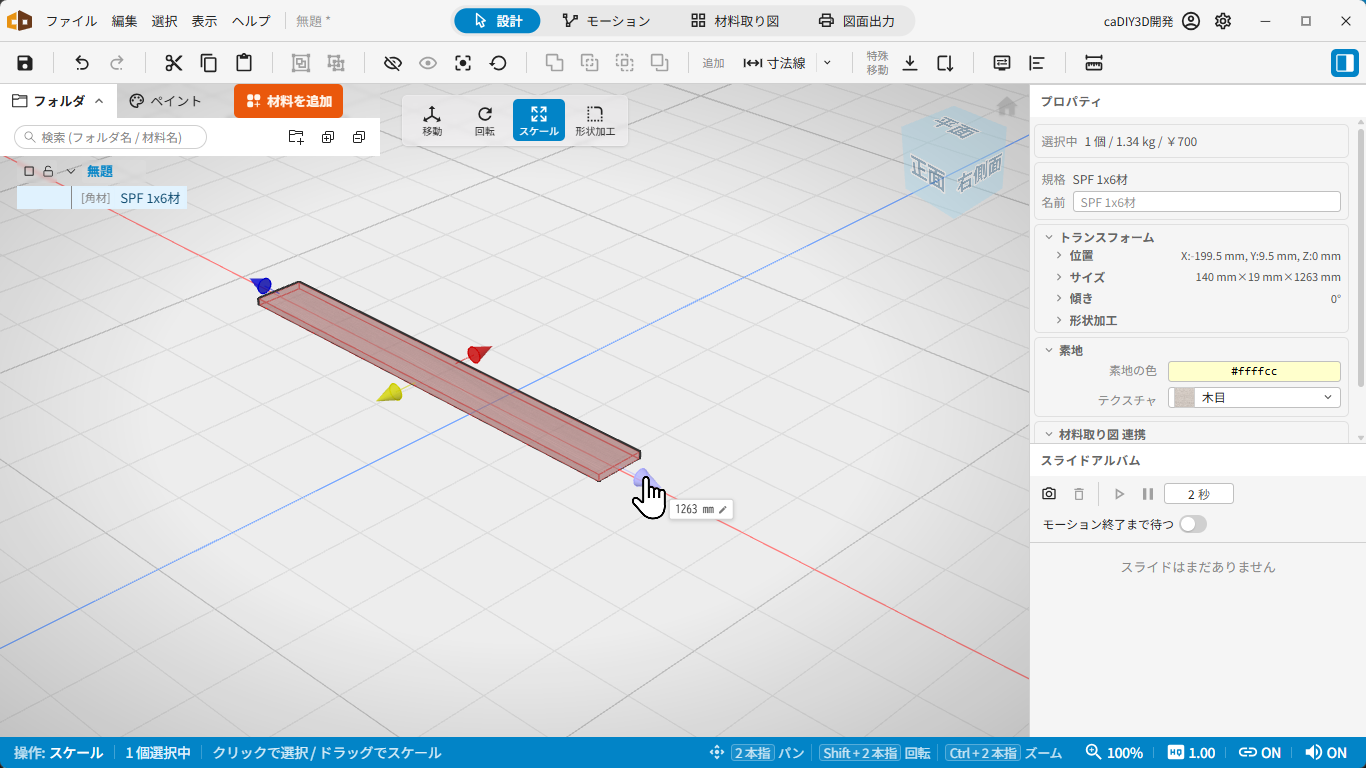This screenshot has height=768, width=1366.
Task: Click the 材料を追加 button
Action: [x=289, y=101]
